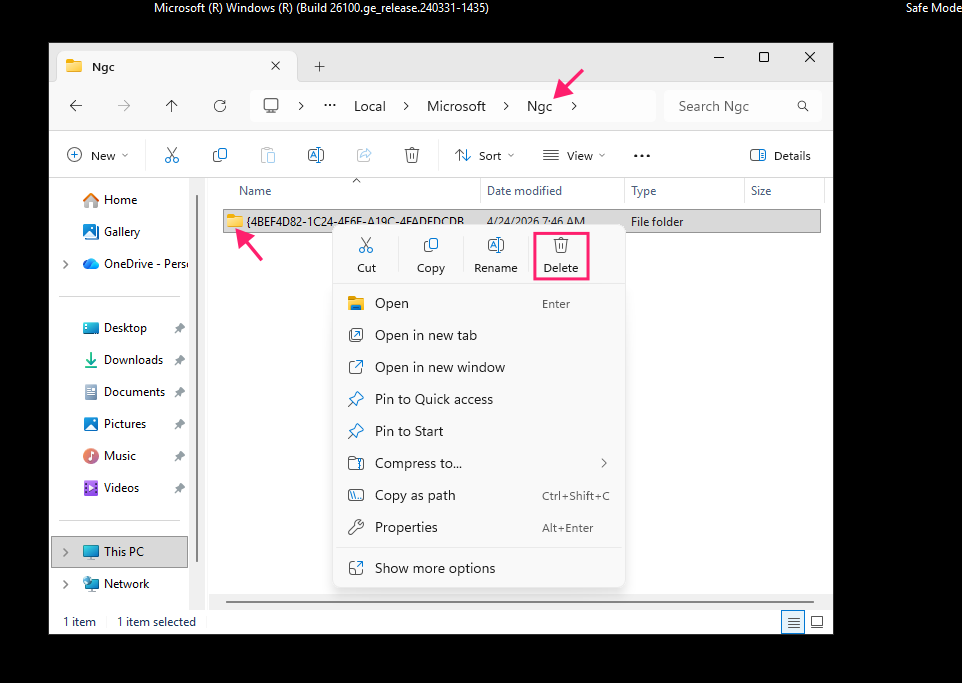
Task: Unpin Downloads pin icon in sidebar
Action: coord(179,360)
